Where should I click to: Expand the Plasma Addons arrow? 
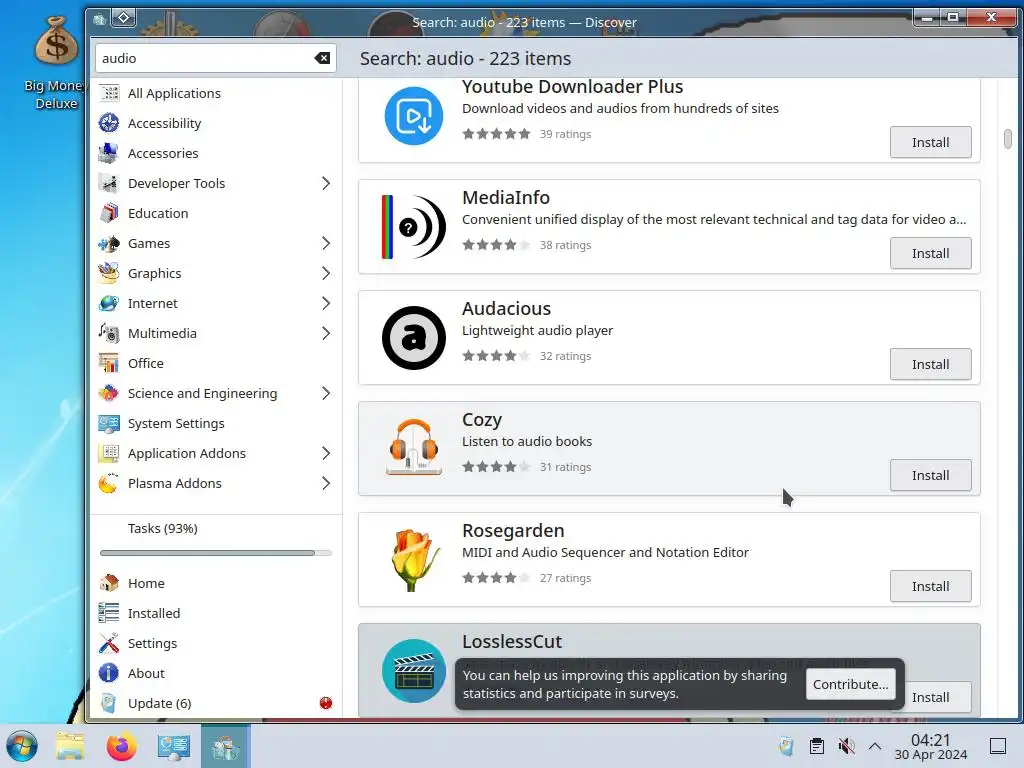[326, 484]
